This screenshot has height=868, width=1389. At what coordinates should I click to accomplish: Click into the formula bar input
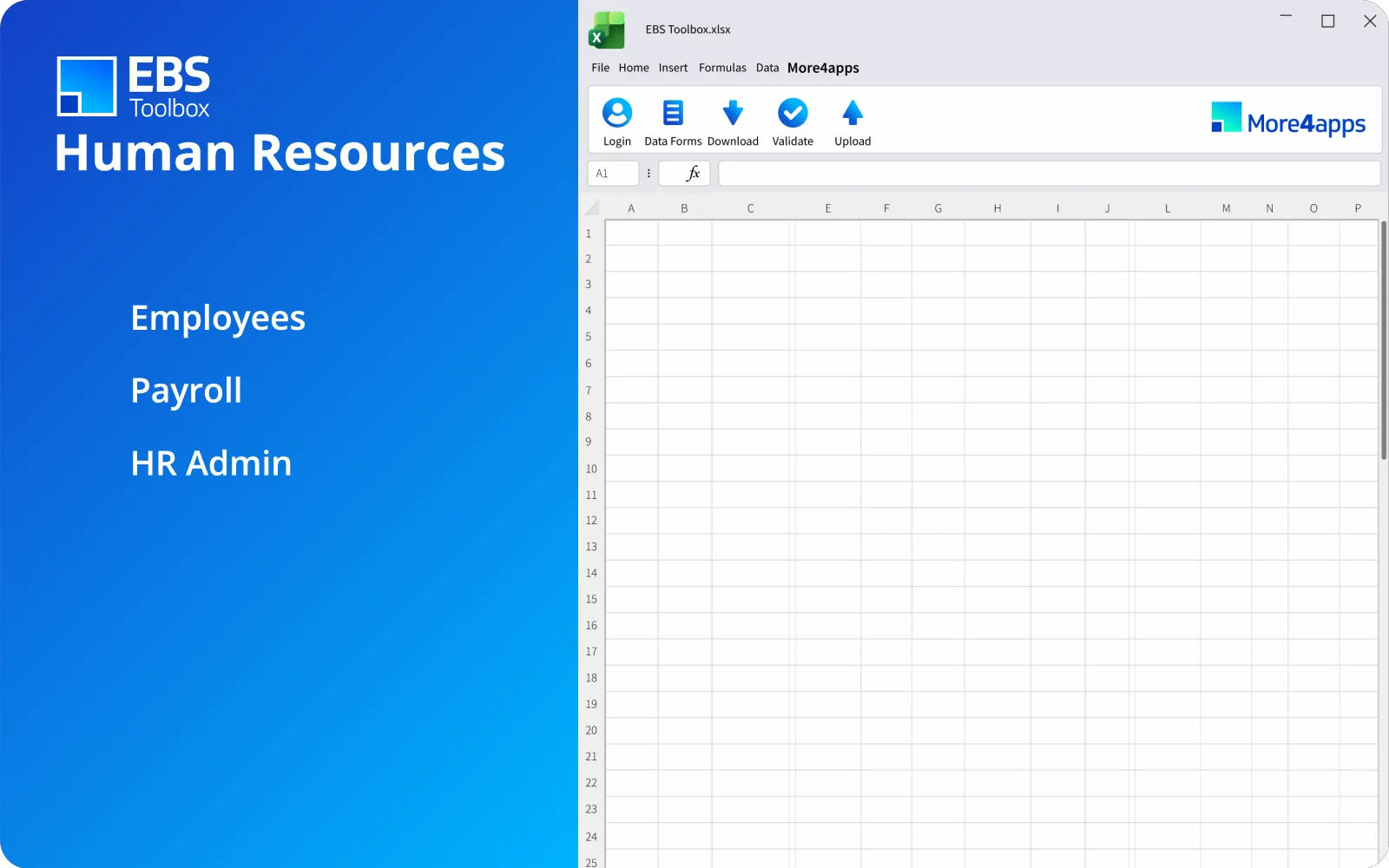pos(1050,174)
